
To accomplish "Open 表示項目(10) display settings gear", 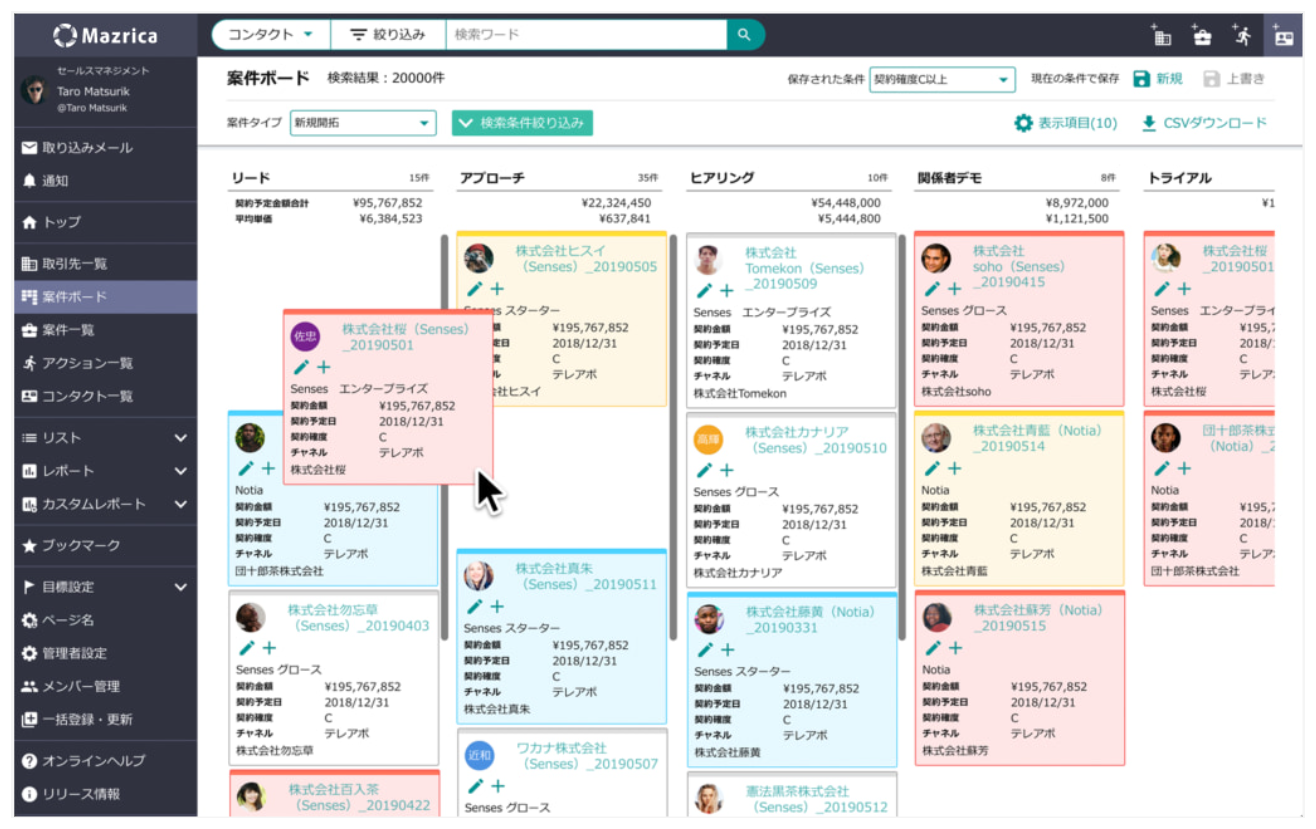I will [1024, 120].
